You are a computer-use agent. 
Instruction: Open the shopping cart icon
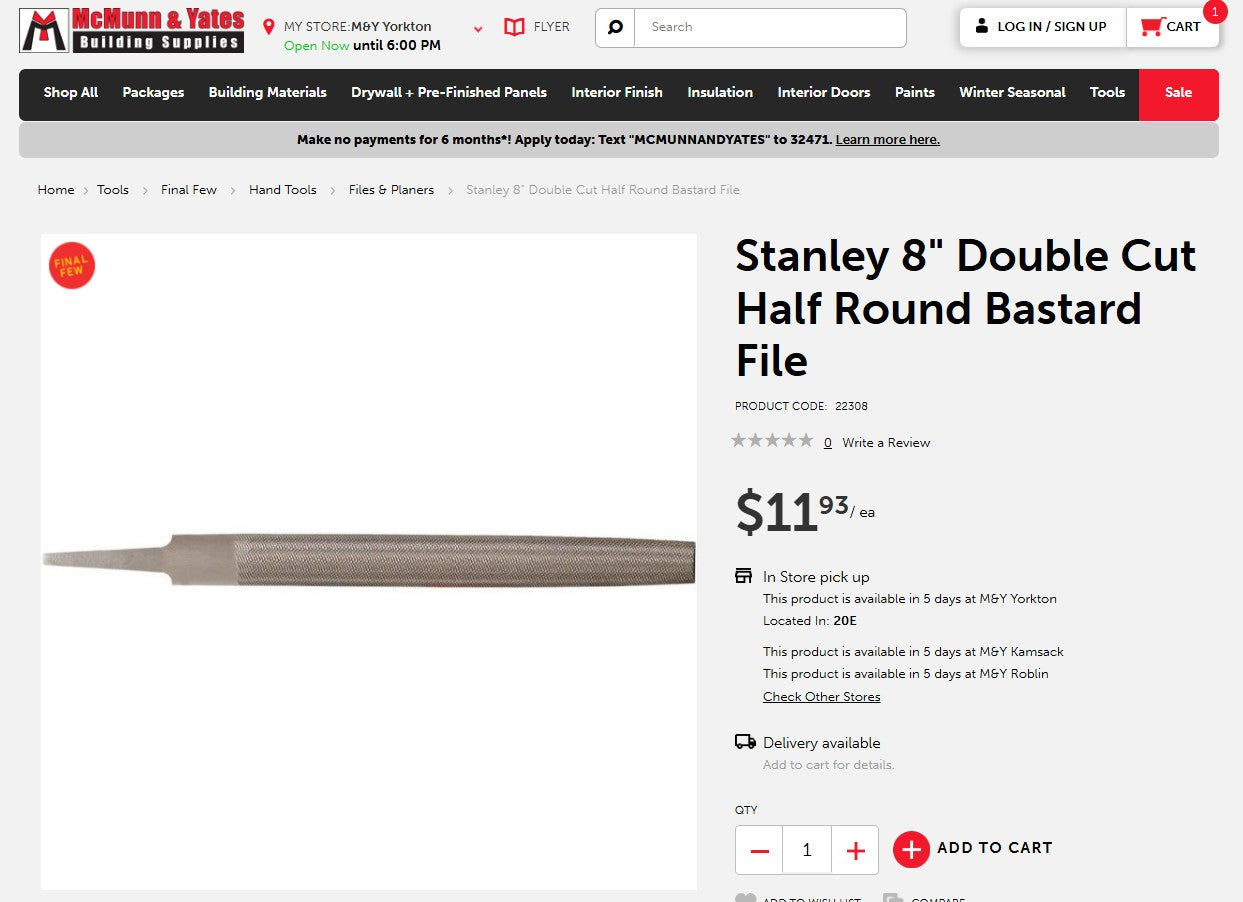tap(1150, 27)
